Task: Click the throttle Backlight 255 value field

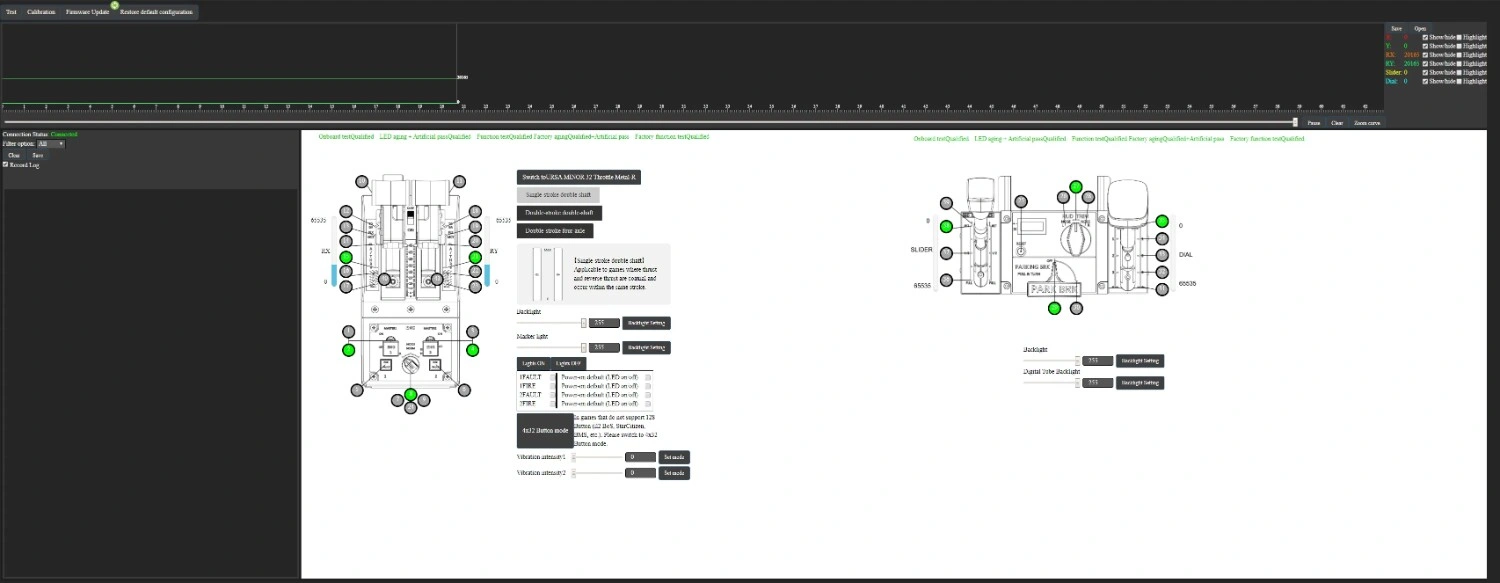Action: tap(604, 323)
